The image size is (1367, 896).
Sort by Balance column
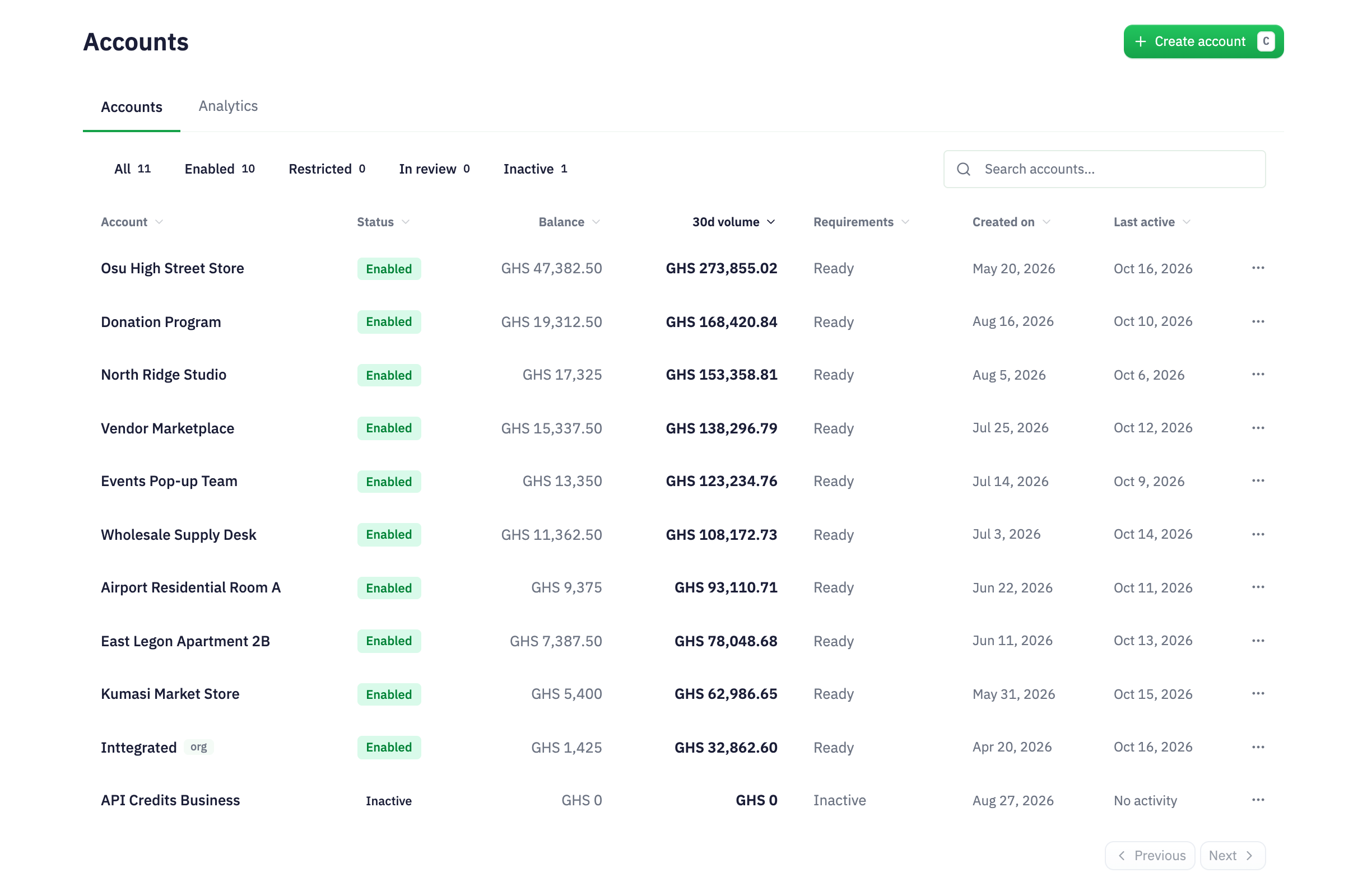(x=569, y=222)
